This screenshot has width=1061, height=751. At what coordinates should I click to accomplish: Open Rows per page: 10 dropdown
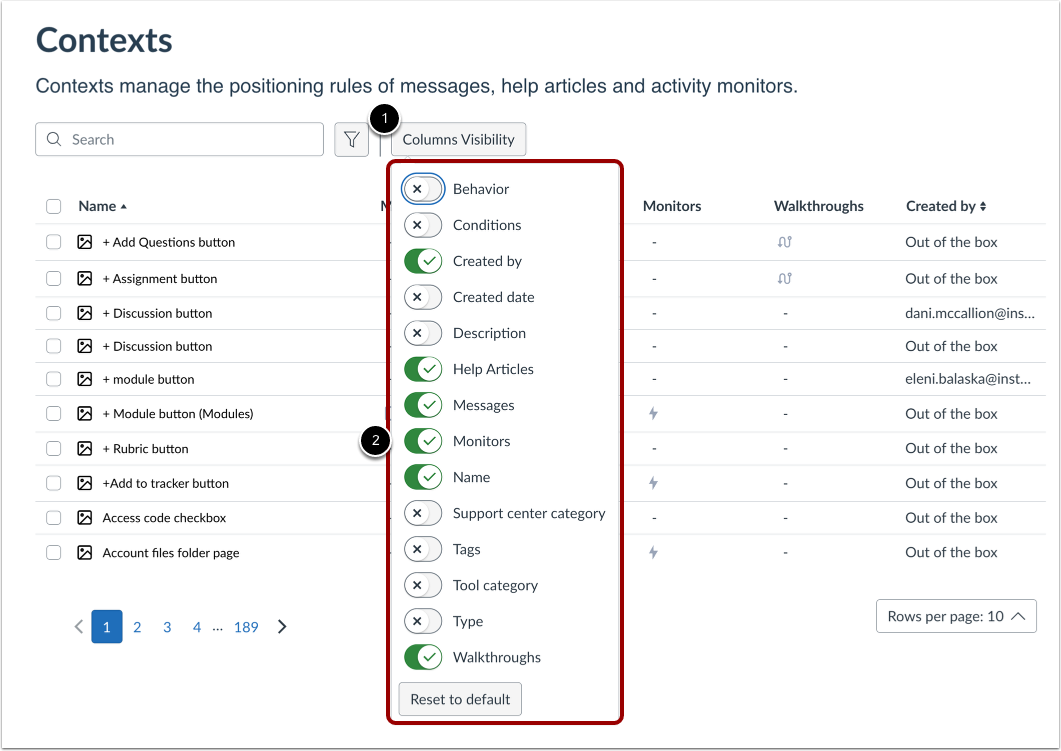click(x=956, y=616)
